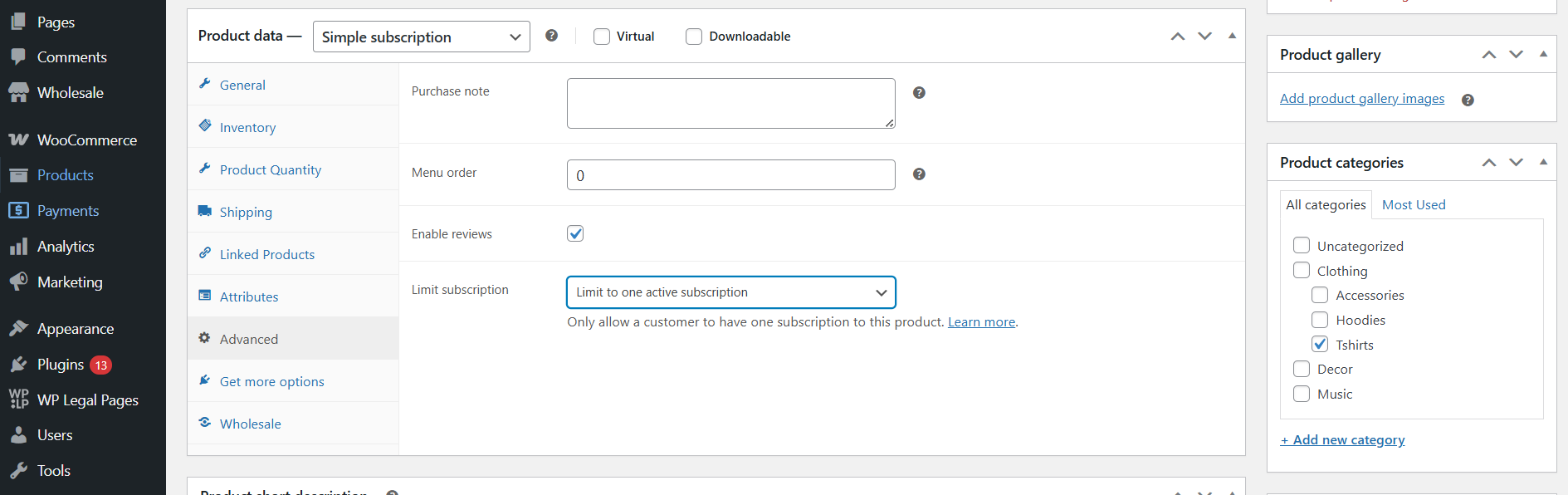Open the Limit subscription dropdown

pyautogui.click(x=730, y=292)
